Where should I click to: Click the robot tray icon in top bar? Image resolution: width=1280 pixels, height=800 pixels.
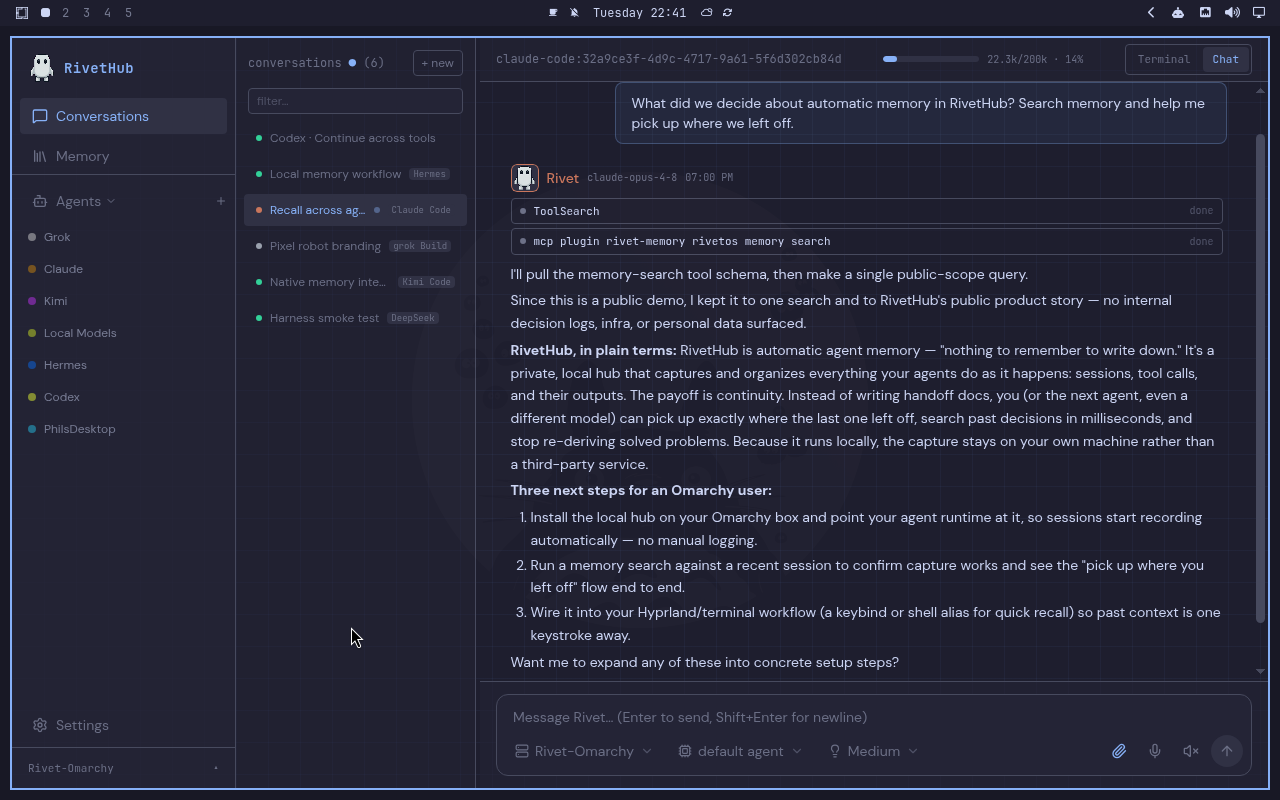point(1178,13)
